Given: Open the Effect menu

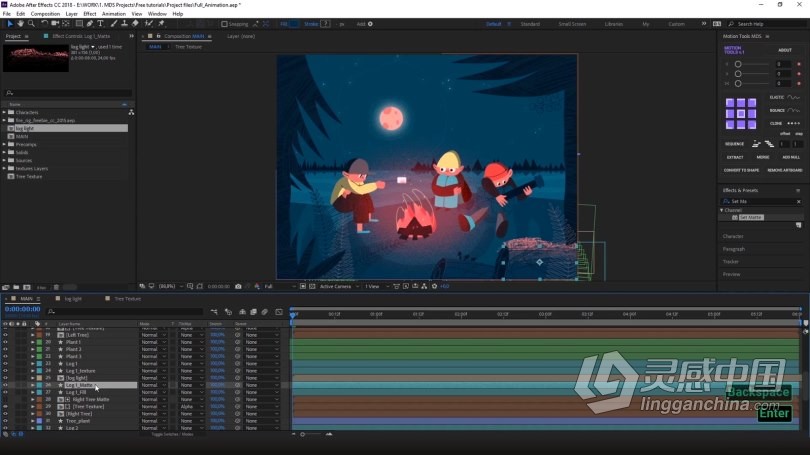Looking at the screenshot, I should [89, 14].
